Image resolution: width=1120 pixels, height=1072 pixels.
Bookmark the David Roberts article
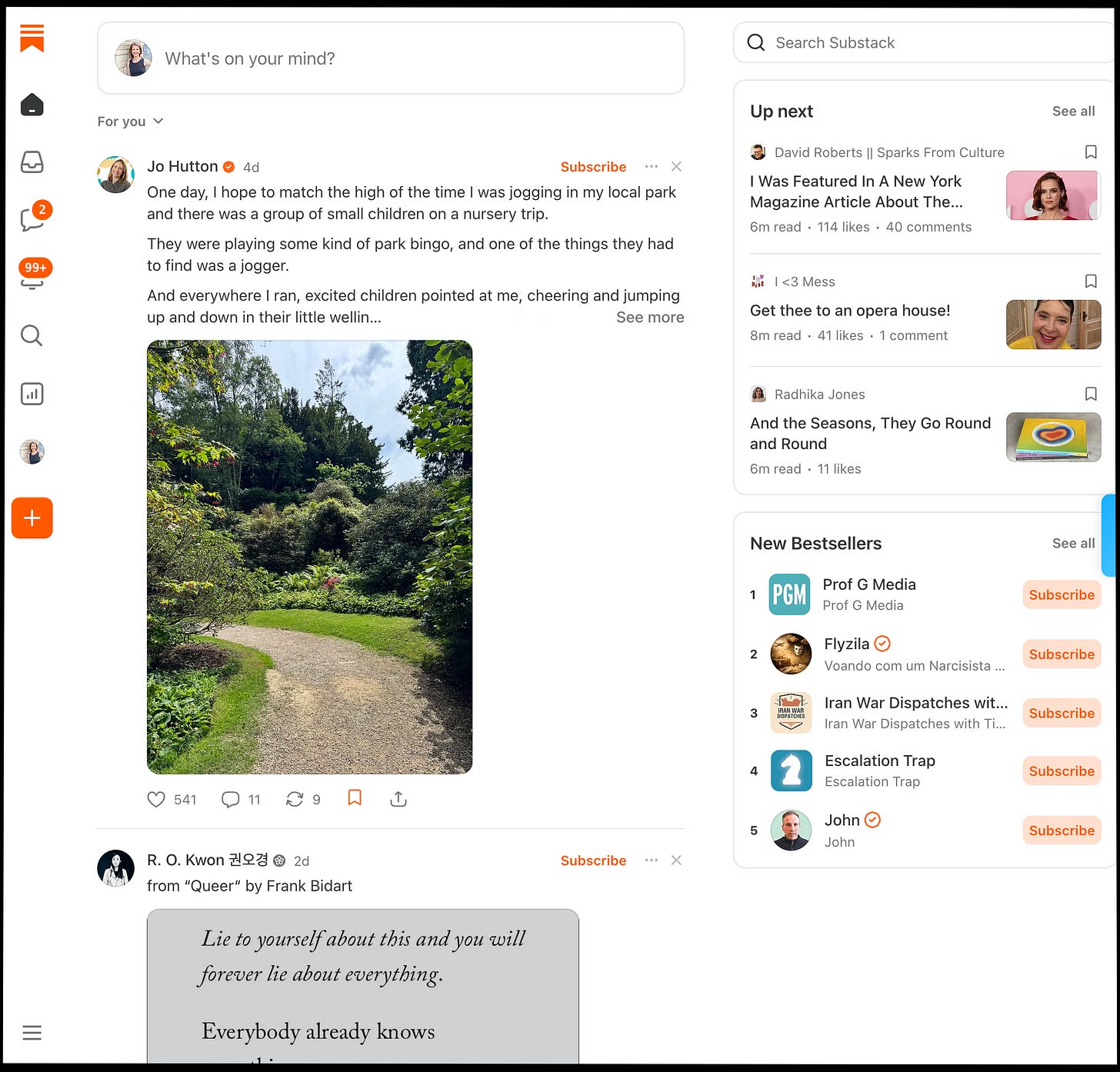click(x=1091, y=152)
